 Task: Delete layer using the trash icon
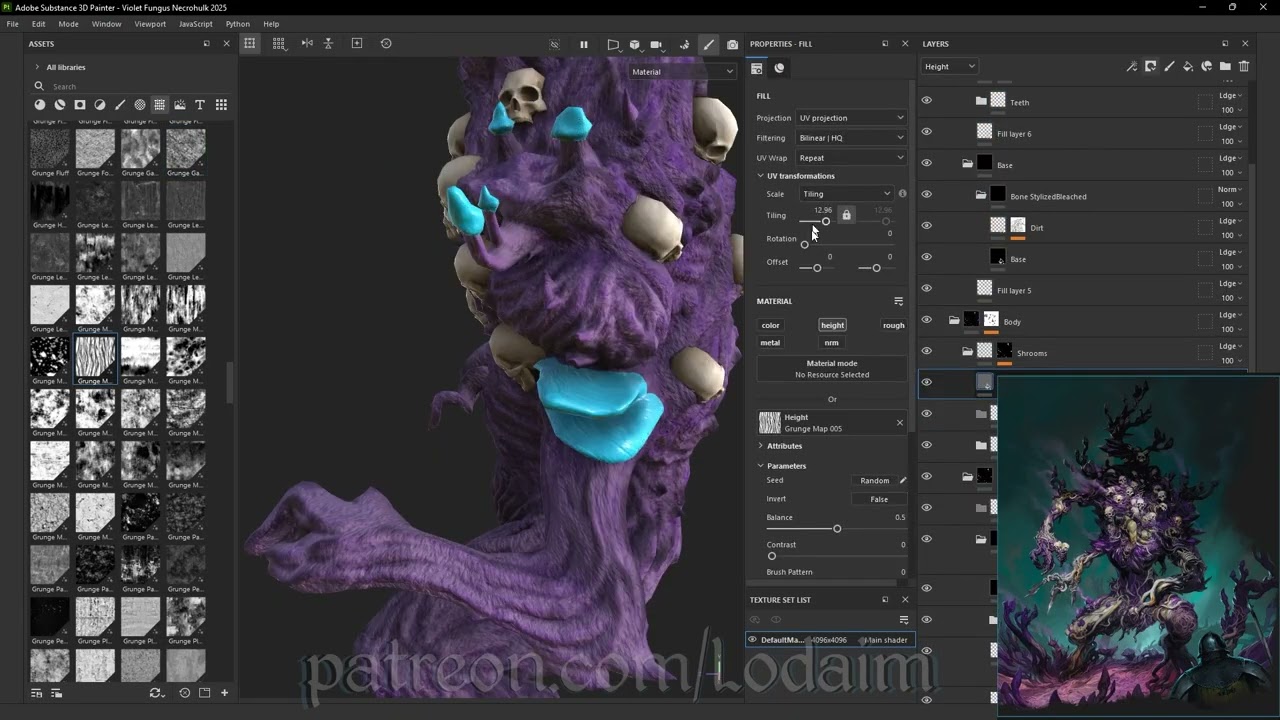[1244, 67]
